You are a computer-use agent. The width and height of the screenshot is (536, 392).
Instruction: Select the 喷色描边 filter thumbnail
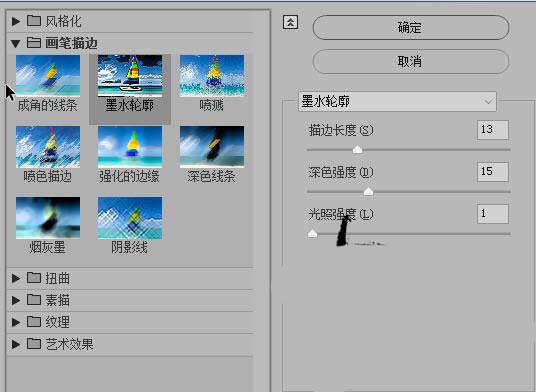(48, 147)
